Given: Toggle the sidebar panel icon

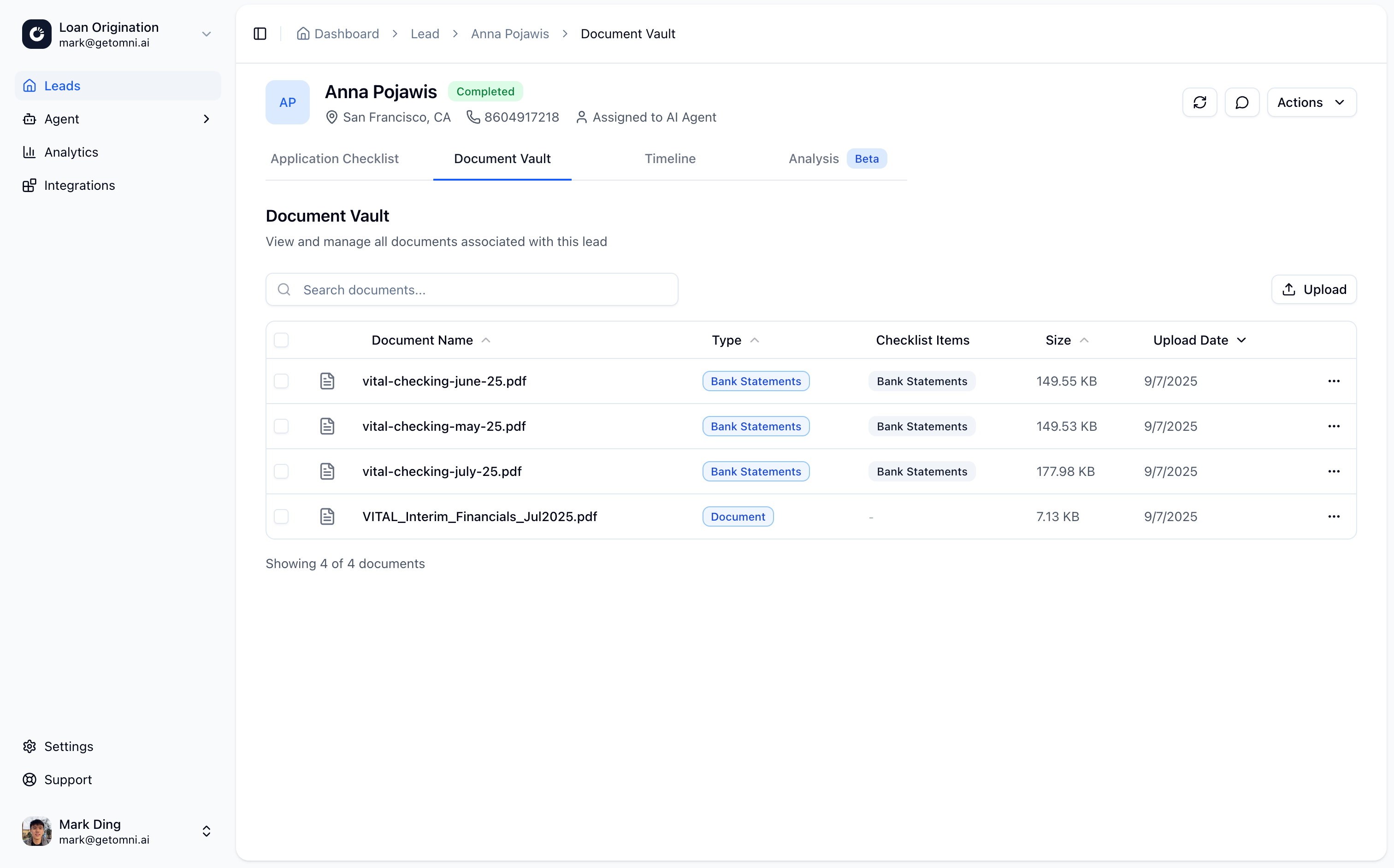Looking at the screenshot, I should pyautogui.click(x=260, y=34).
